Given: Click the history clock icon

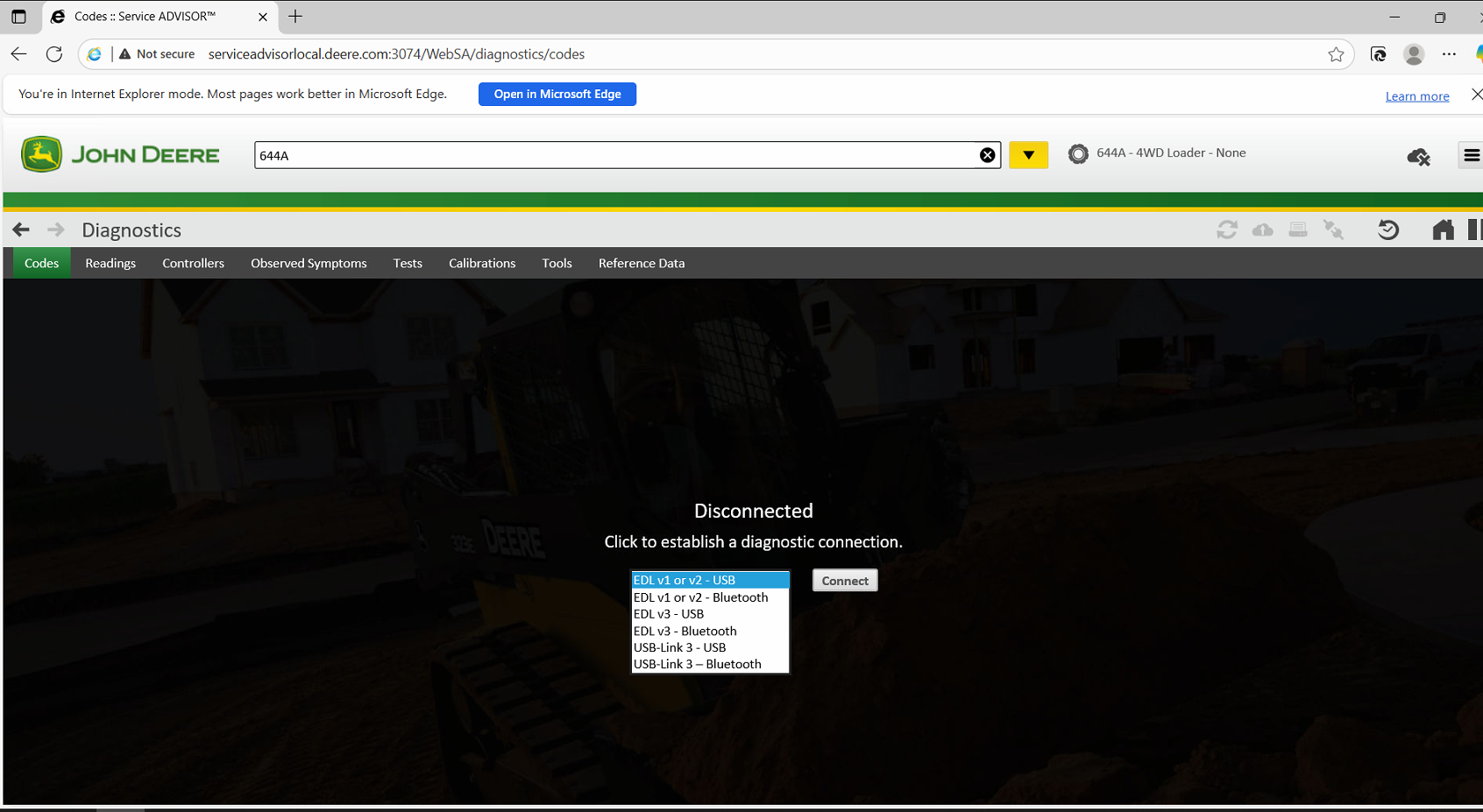Looking at the screenshot, I should click(1387, 230).
